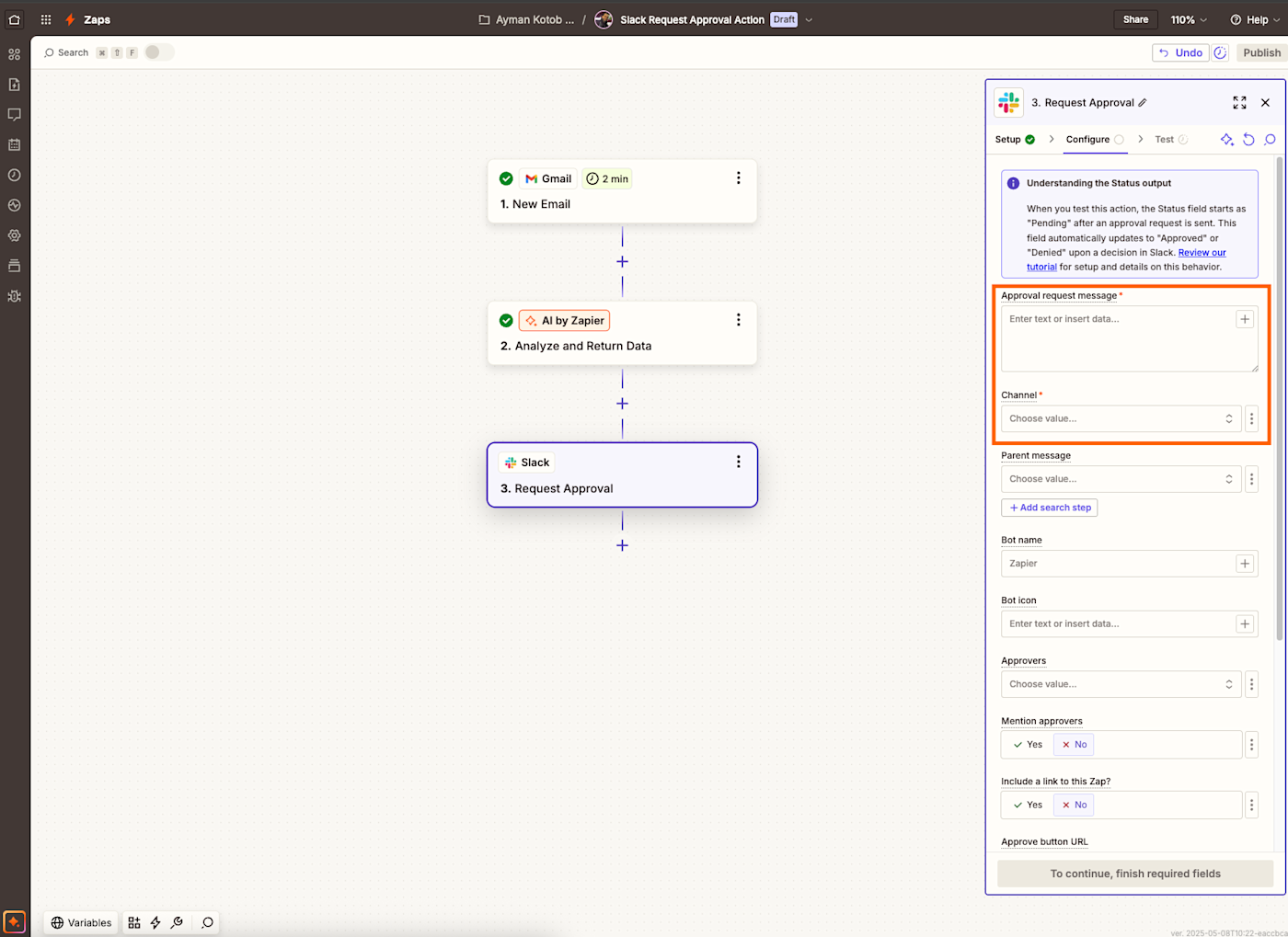Click the refresh fields arrow icon

[x=1248, y=140]
